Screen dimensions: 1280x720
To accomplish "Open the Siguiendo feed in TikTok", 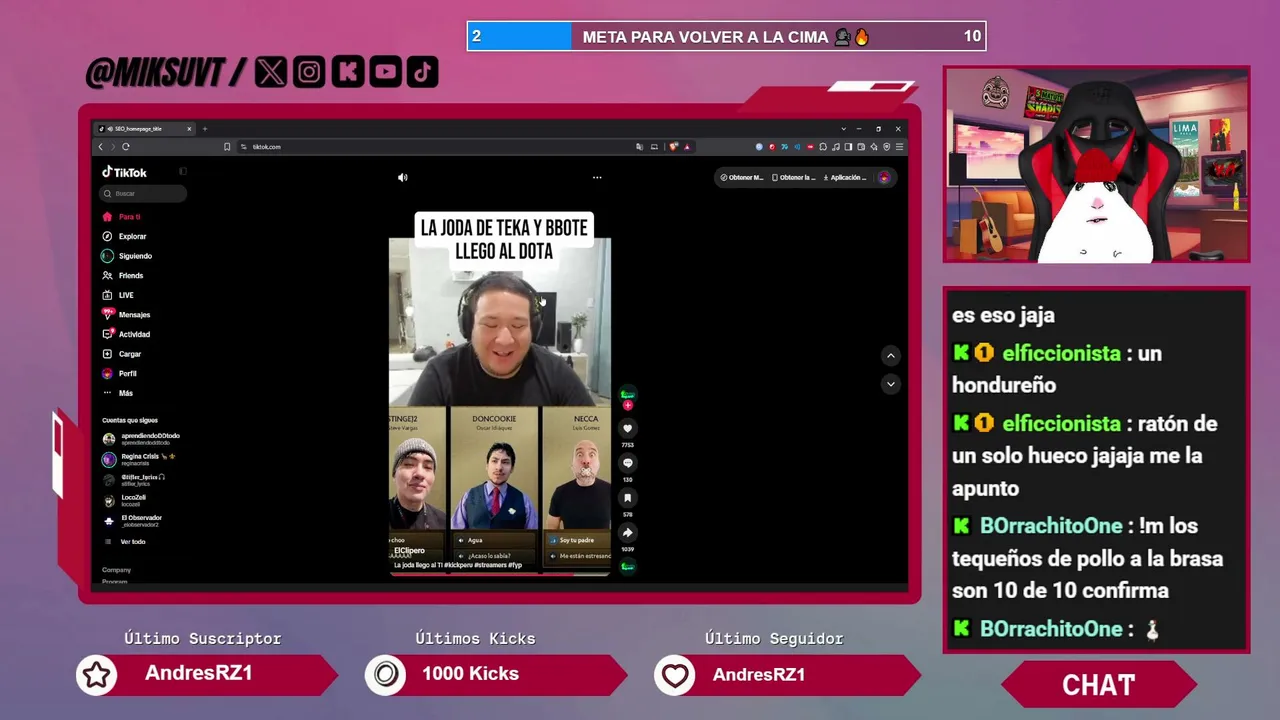I will coord(127,256).
